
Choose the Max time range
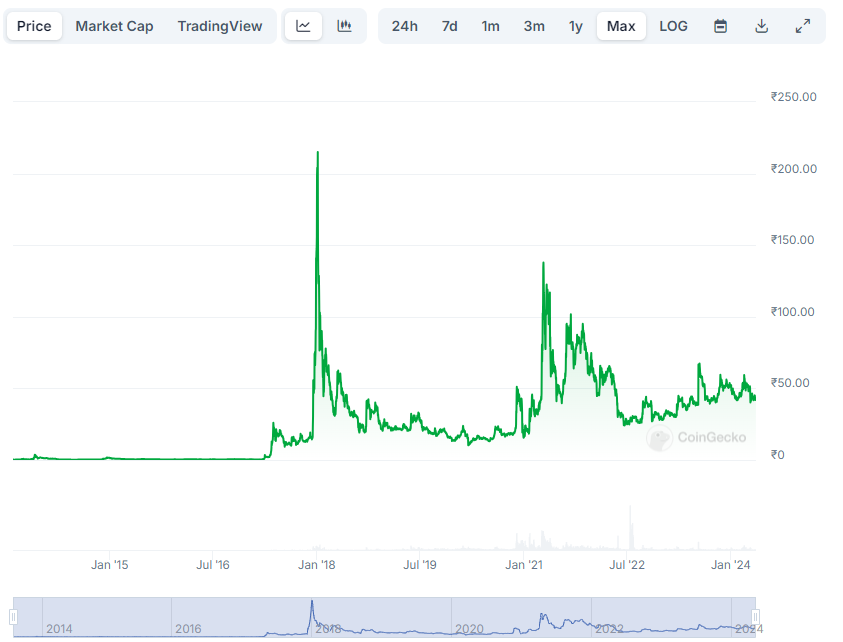621,26
